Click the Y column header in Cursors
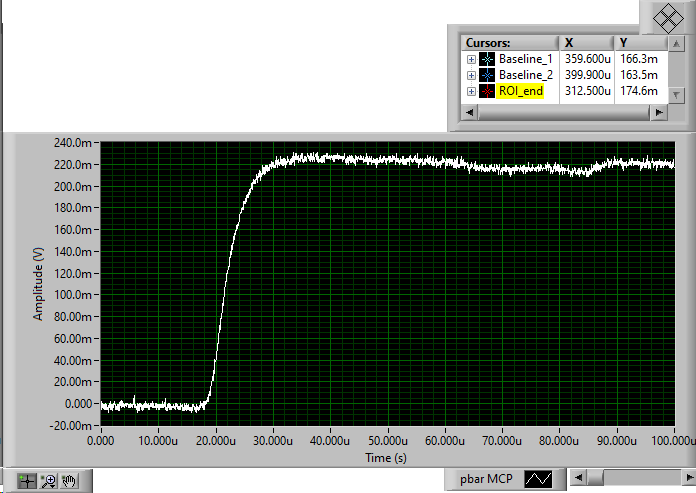Screen dimensions: 696x493 pyautogui.click(x=641, y=43)
